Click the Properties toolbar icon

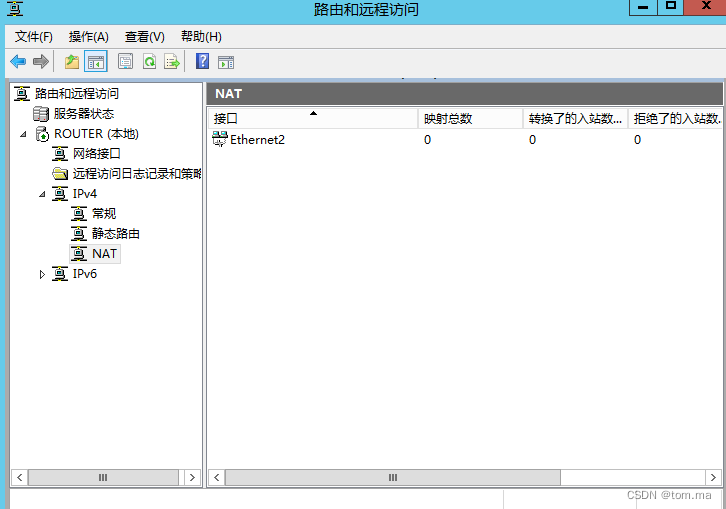[x=125, y=61]
